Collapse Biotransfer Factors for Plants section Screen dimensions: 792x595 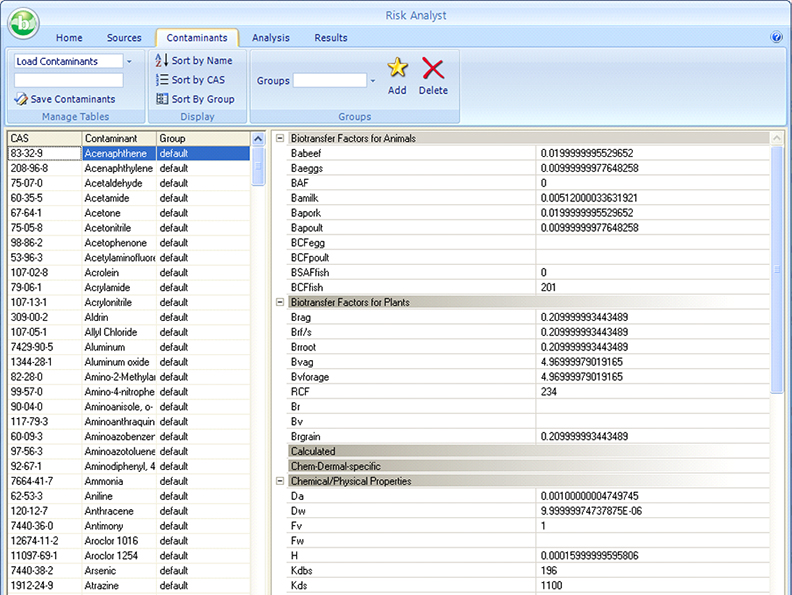pyautogui.click(x=280, y=302)
